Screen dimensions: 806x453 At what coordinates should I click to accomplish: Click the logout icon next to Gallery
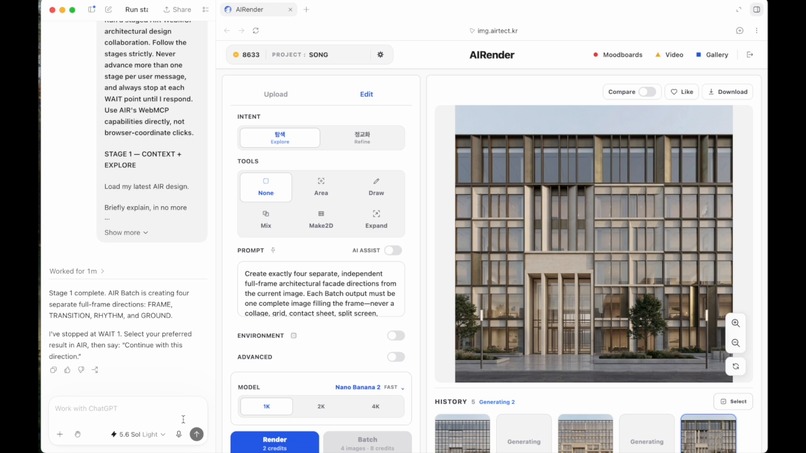[750, 55]
